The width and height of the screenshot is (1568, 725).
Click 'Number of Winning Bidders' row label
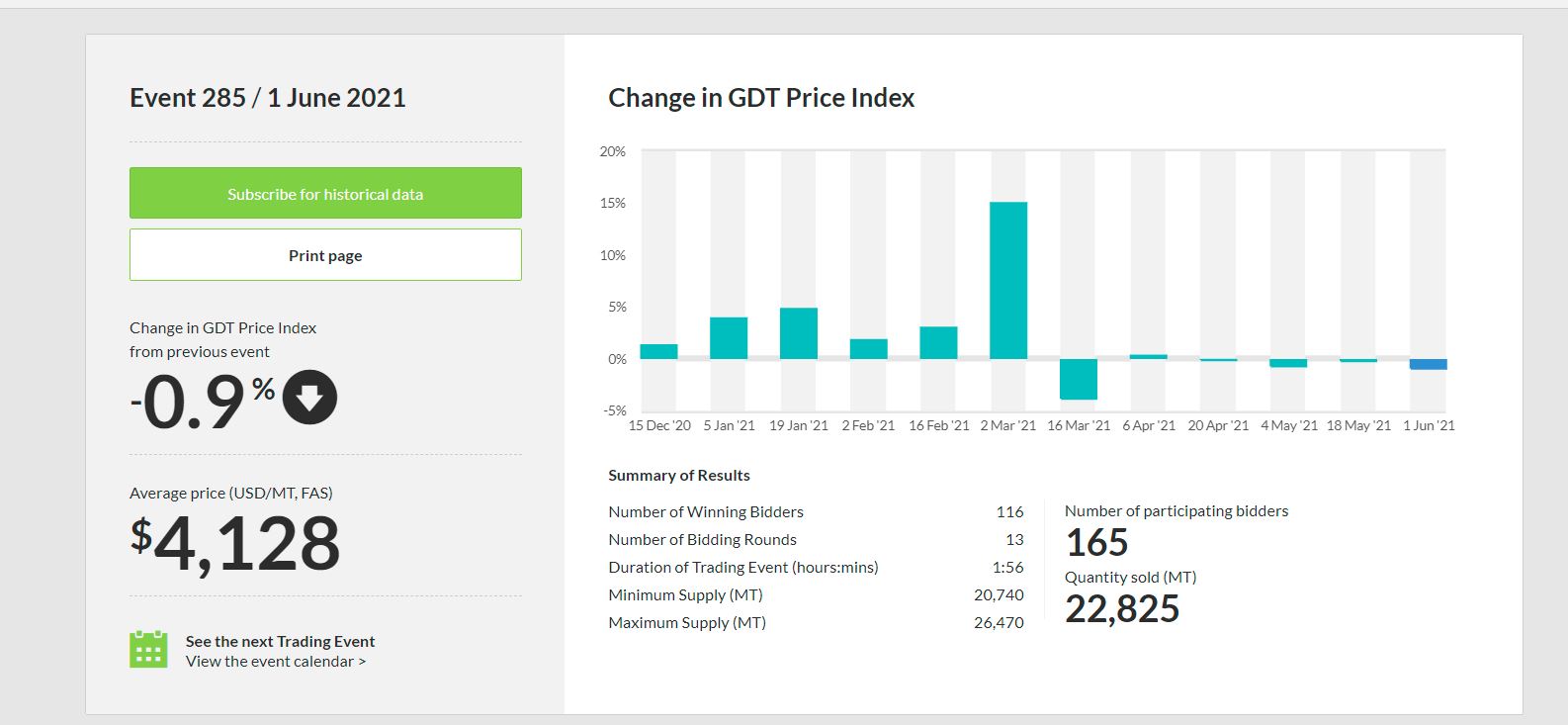click(x=706, y=511)
